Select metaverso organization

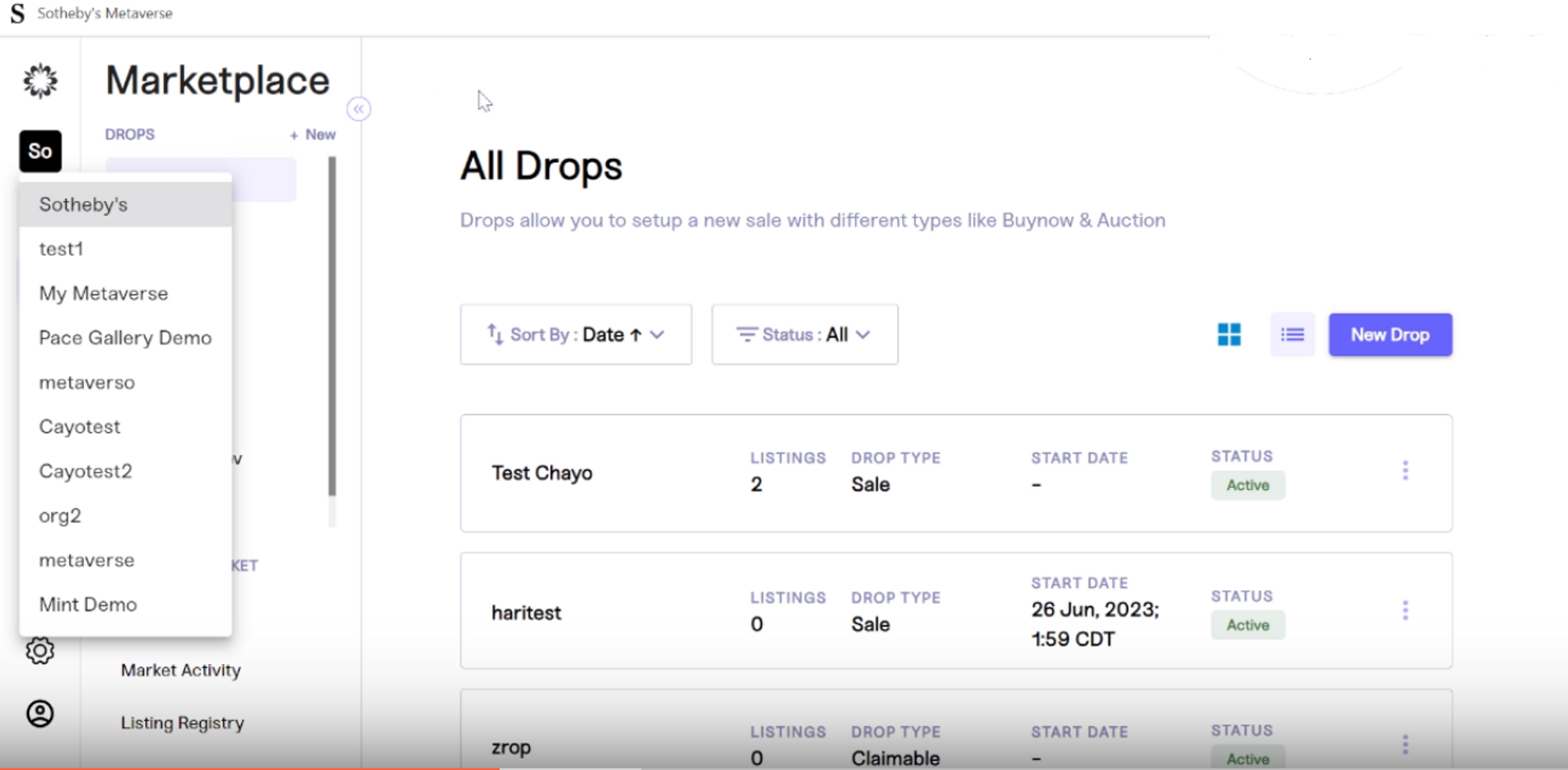[125, 383]
